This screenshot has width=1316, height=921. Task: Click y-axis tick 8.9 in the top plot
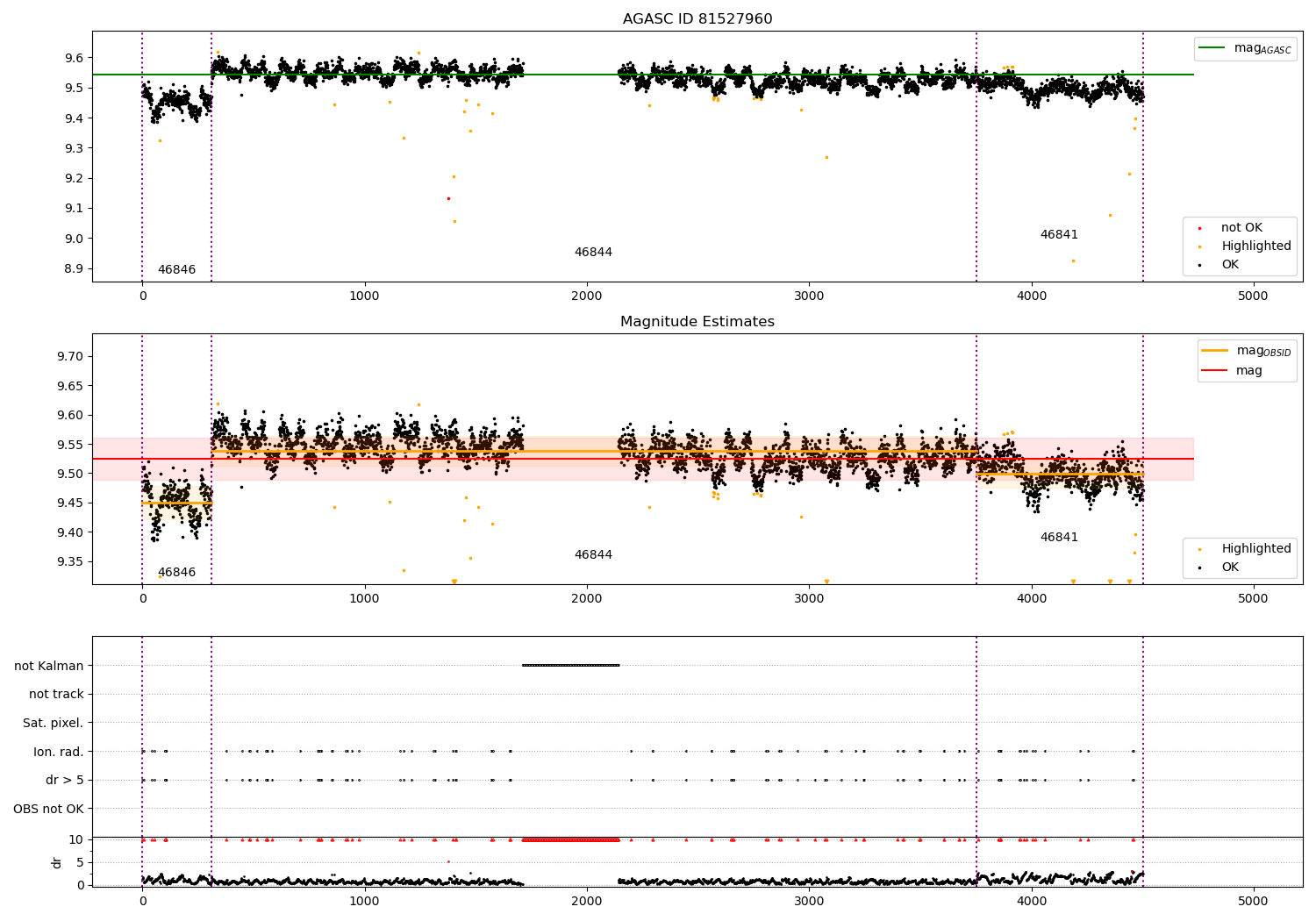tap(74, 269)
